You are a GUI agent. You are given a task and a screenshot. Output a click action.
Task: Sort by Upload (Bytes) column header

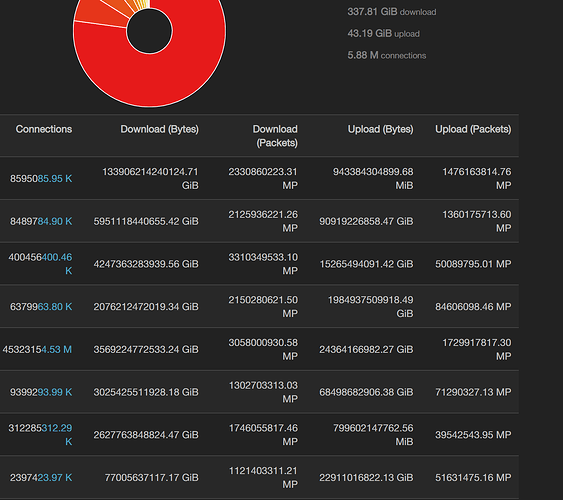coord(380,129)
